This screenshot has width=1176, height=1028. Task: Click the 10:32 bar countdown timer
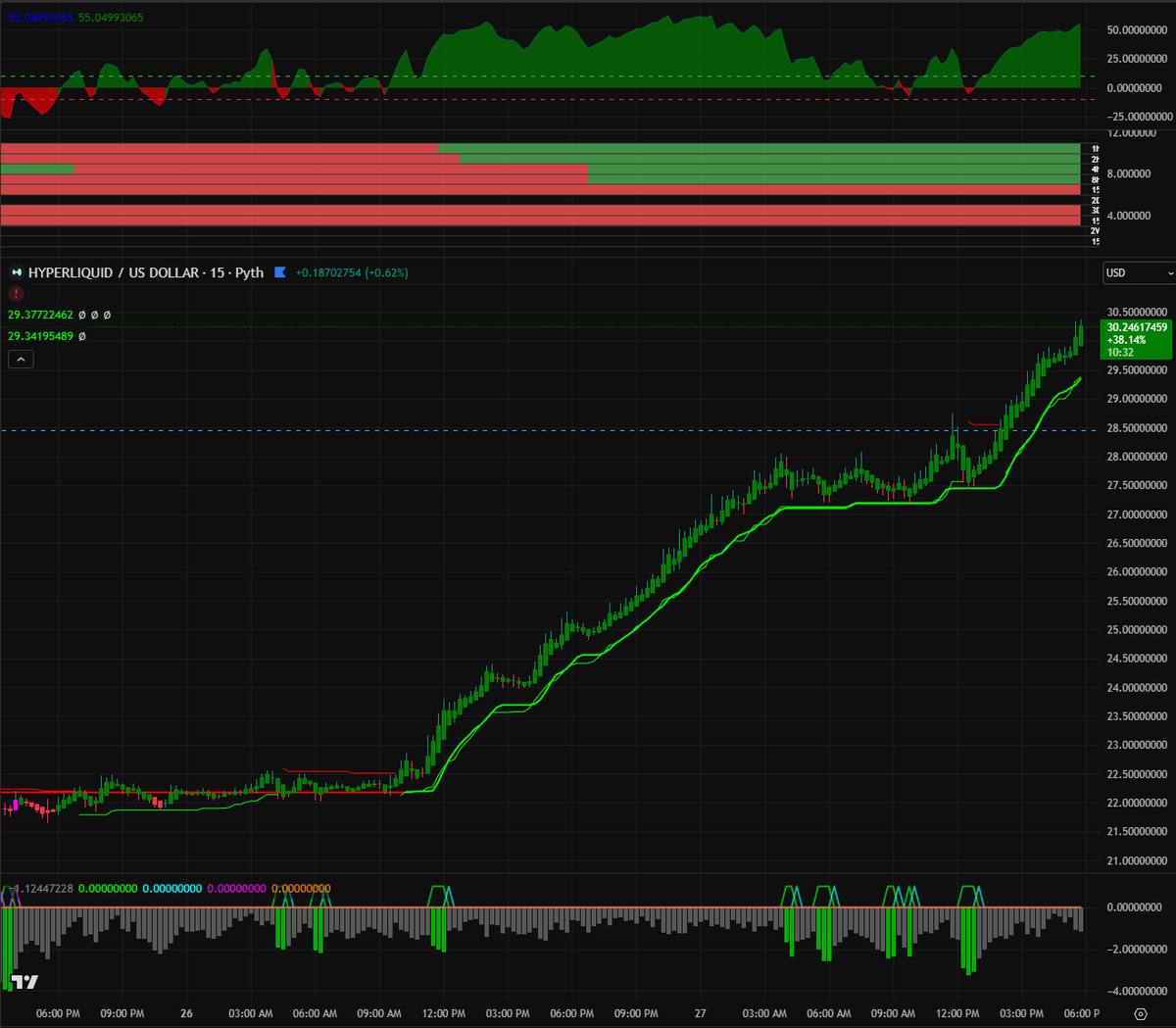pos(1120,353)
